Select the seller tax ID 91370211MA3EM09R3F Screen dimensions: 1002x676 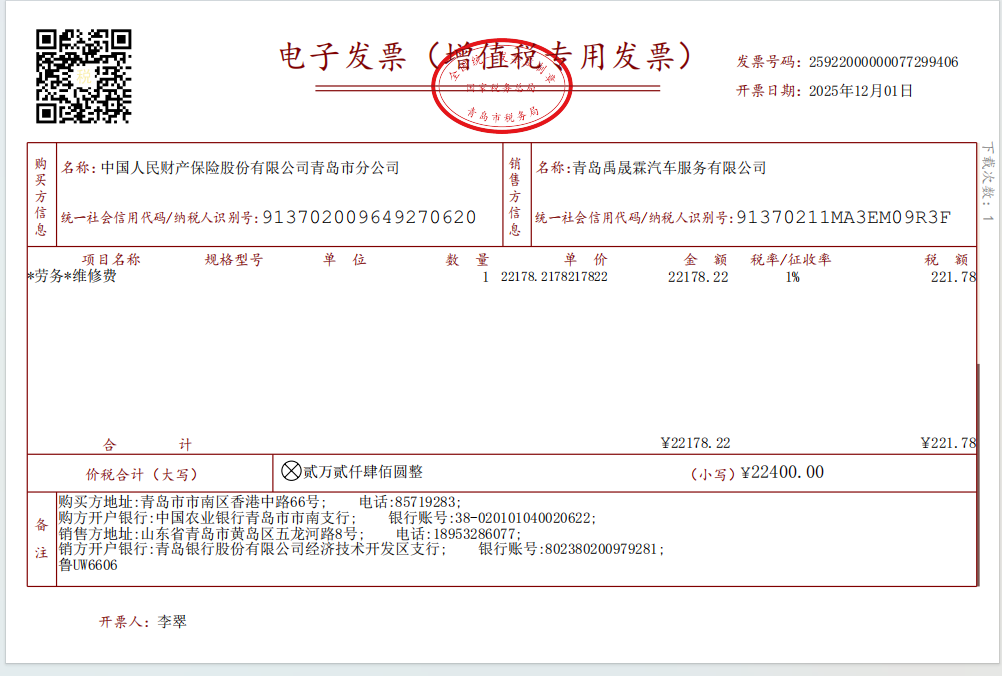click(843, 217)
